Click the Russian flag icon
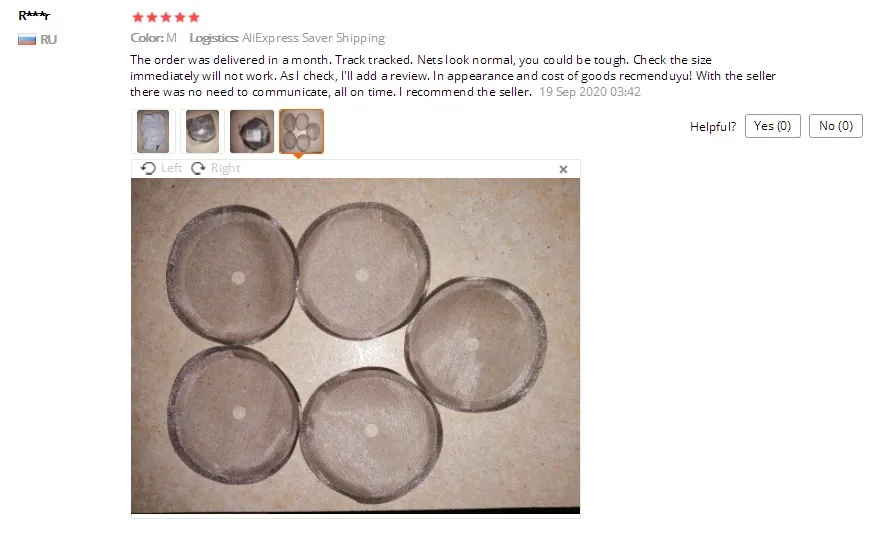 pyautogui.click(x=26, y=39)
